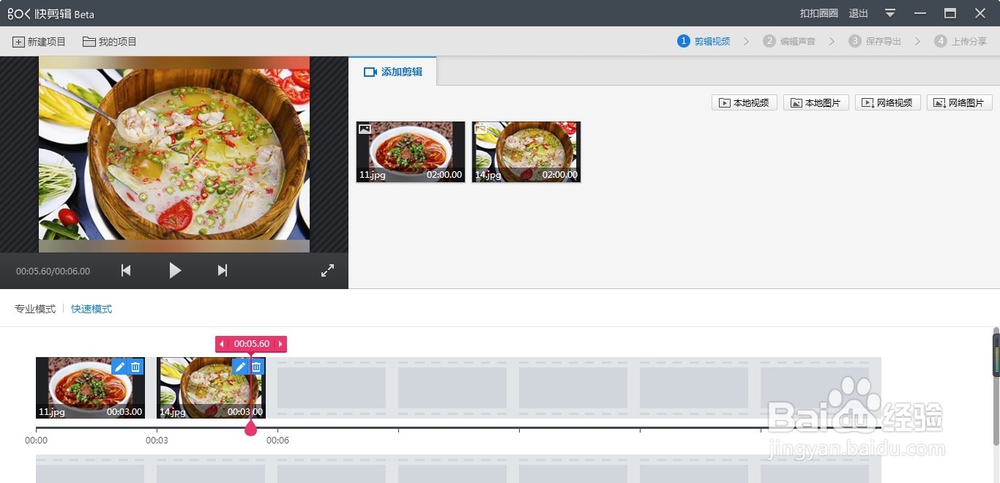This screenshot has width=1000, height=483.
Task: Add a 本地视频 local video
Action: (x=744, y=103)
